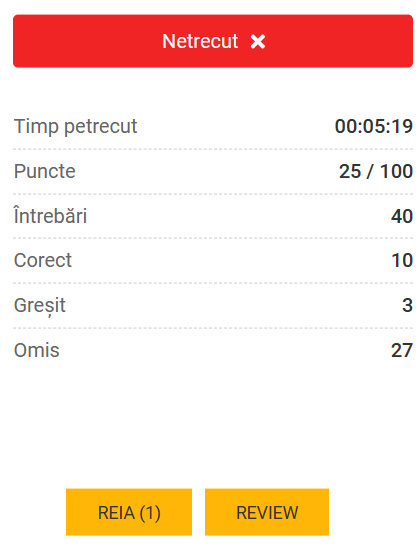Click the Puncte label

click(44, 171)
